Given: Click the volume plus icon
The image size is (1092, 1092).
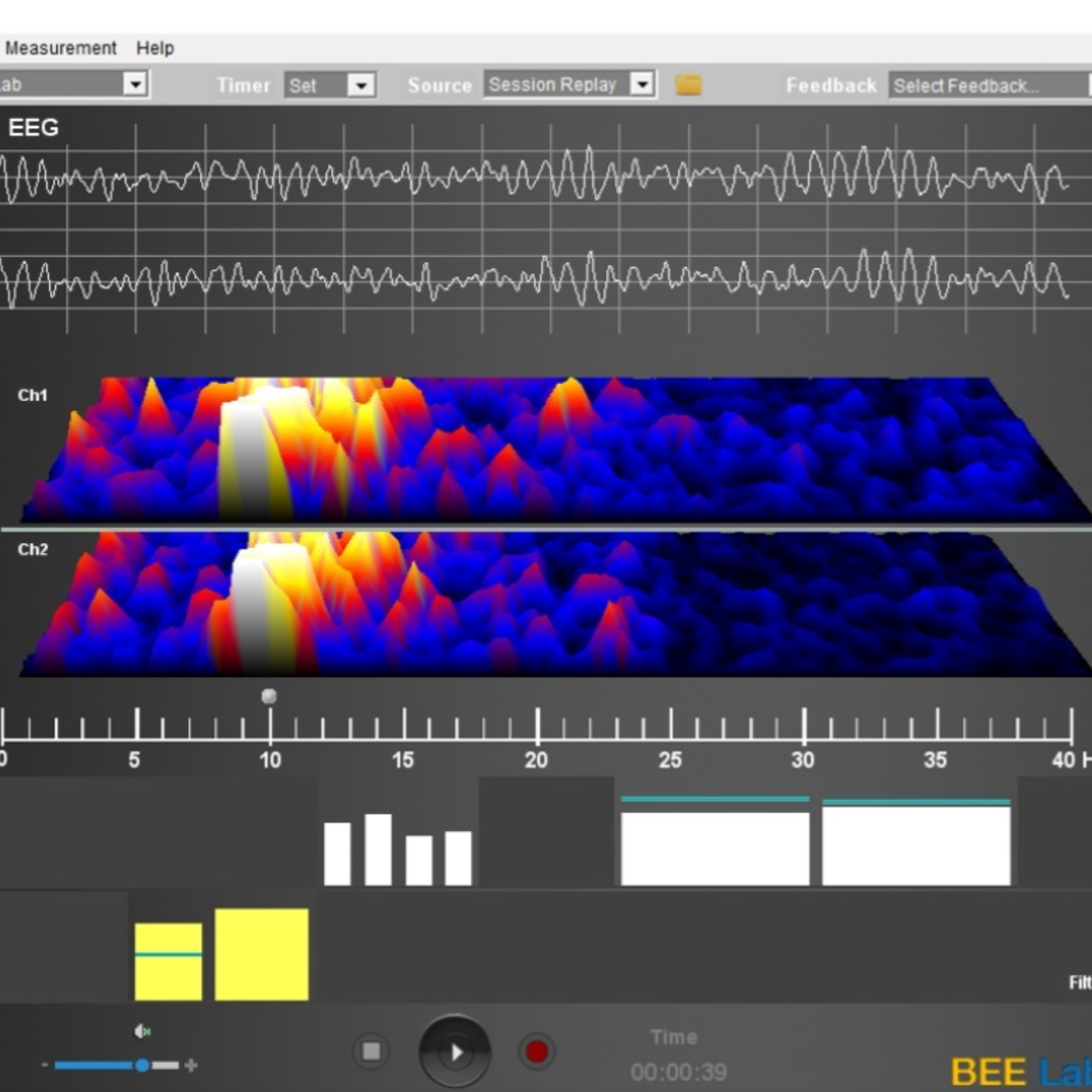Looking at the screenshot, I should 191,1065.
